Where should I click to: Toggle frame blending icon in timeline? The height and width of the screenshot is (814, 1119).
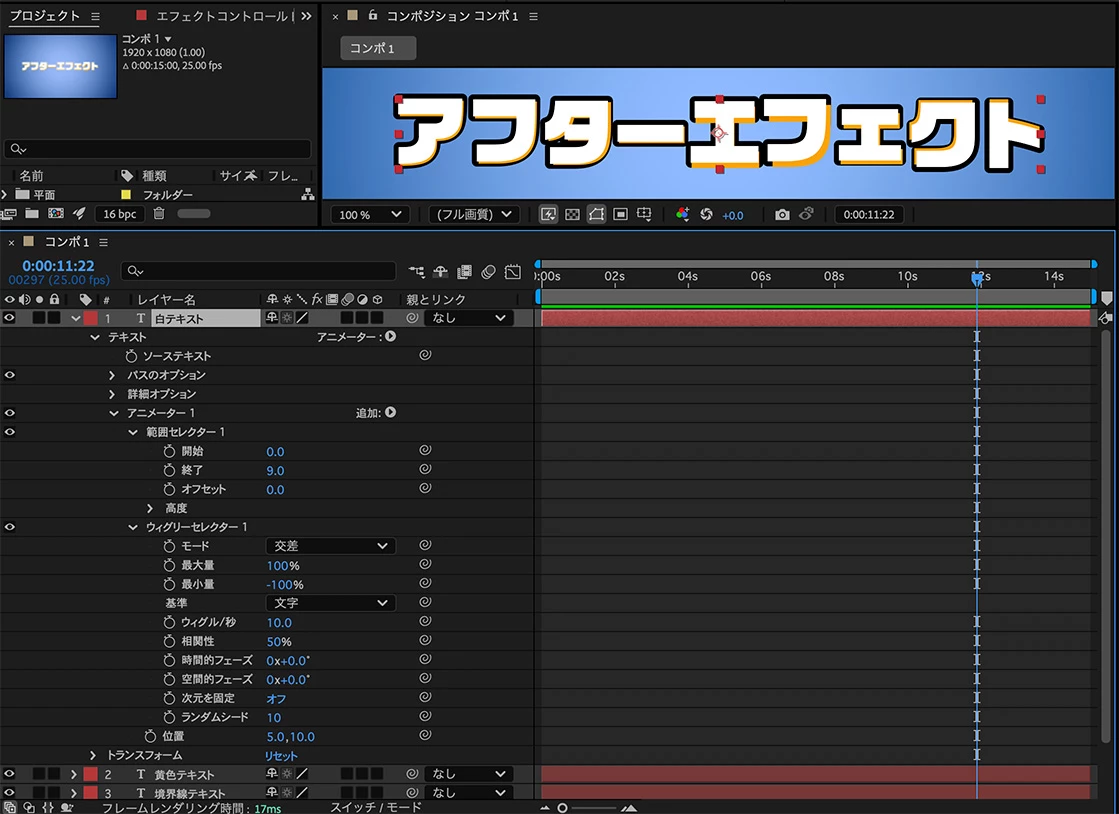click(x=465, y=272)
